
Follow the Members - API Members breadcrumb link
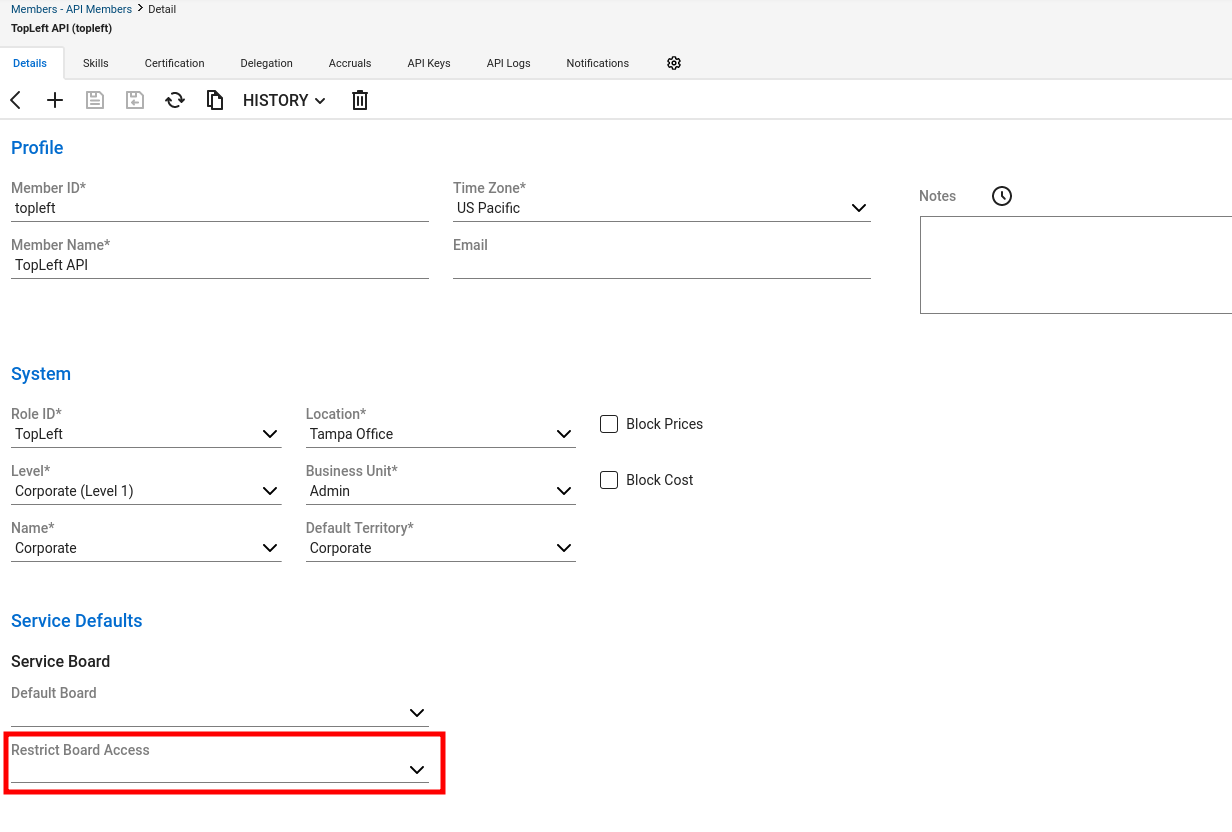pyautogui.click(x=71, y=9)
